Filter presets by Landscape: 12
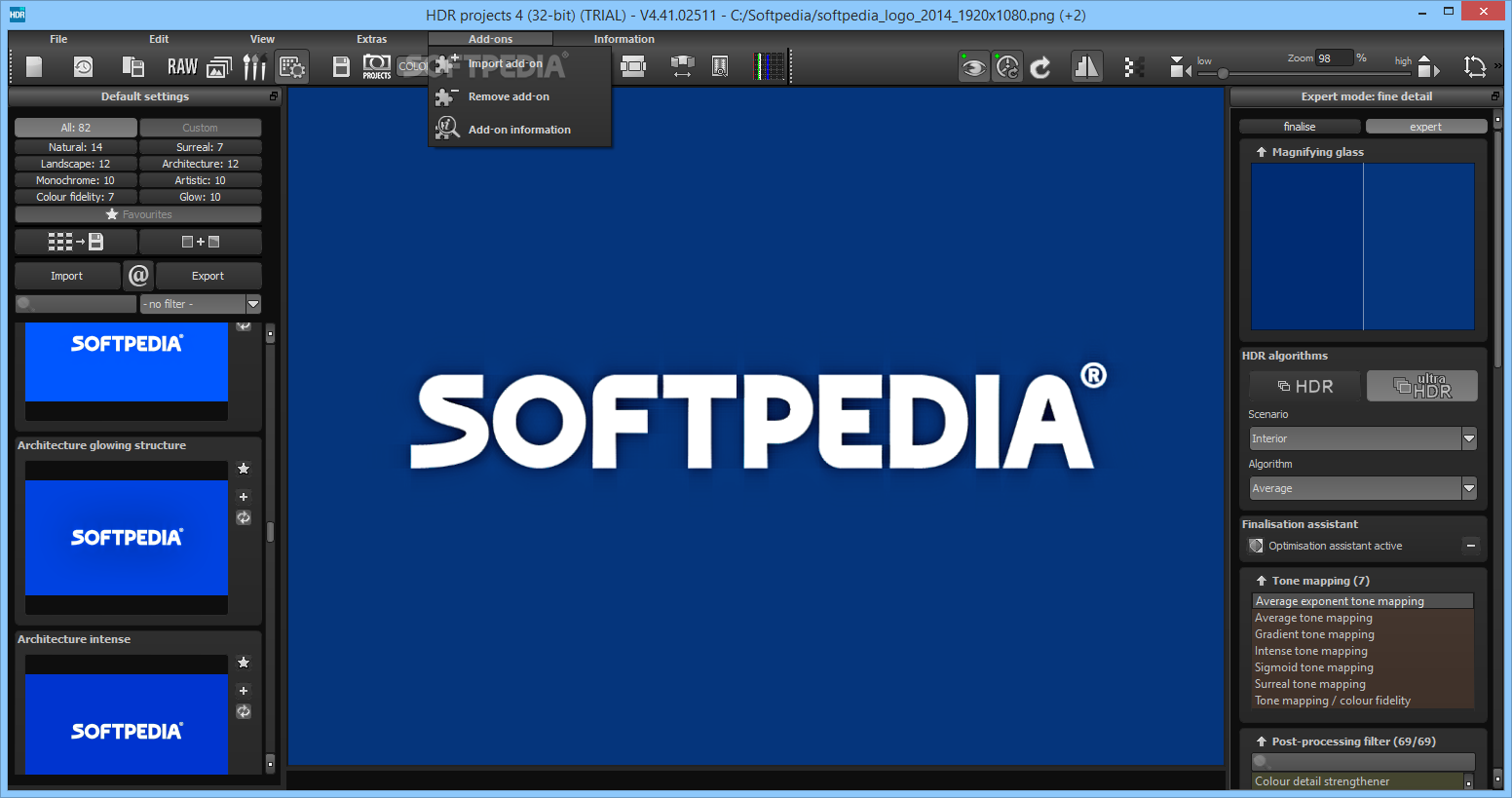Image resolution: width=1512 pixels, height=798 pixels. click(76, 164)
